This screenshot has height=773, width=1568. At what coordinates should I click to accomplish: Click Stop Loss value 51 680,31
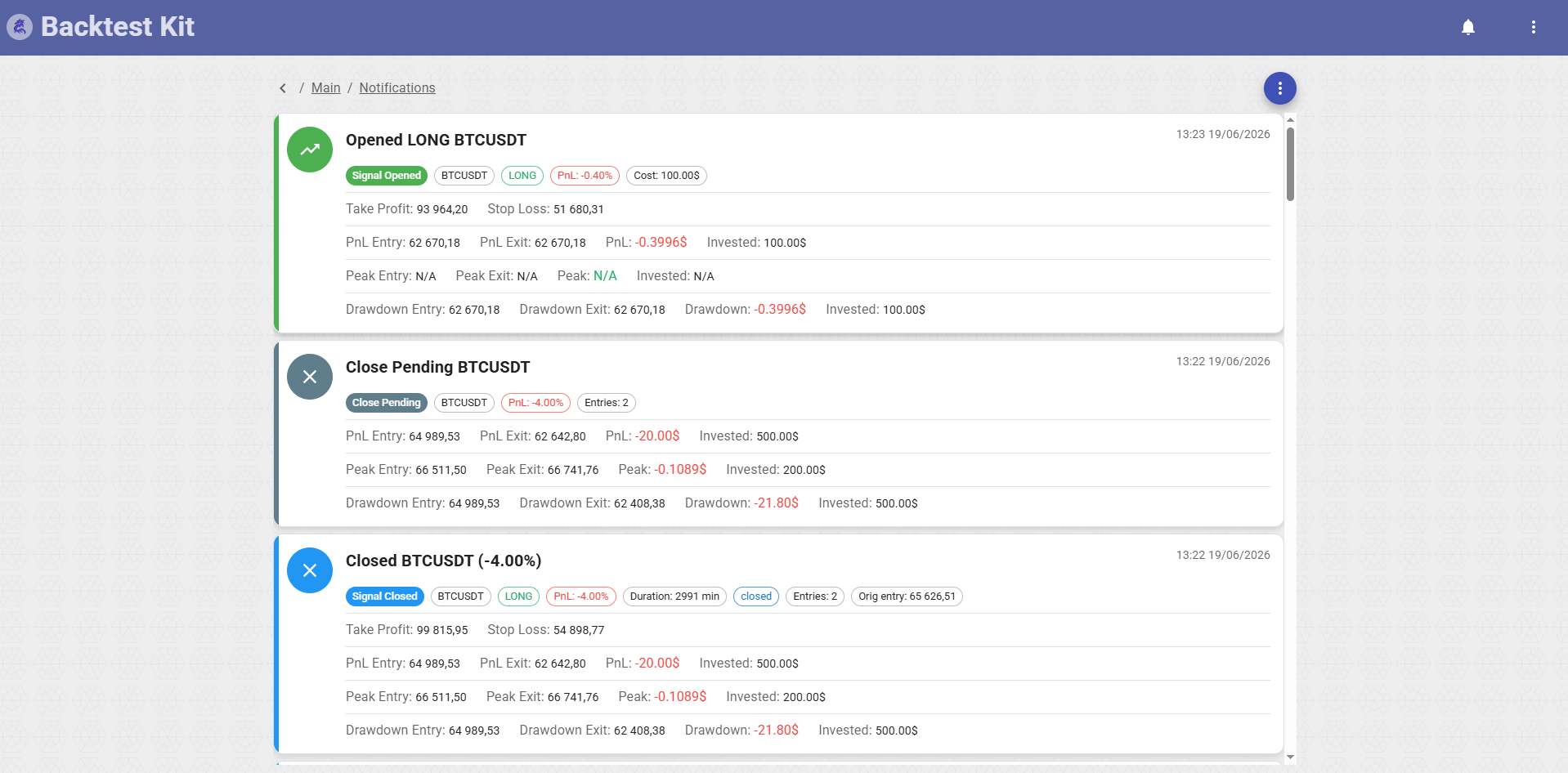click(x=579, y=209)
